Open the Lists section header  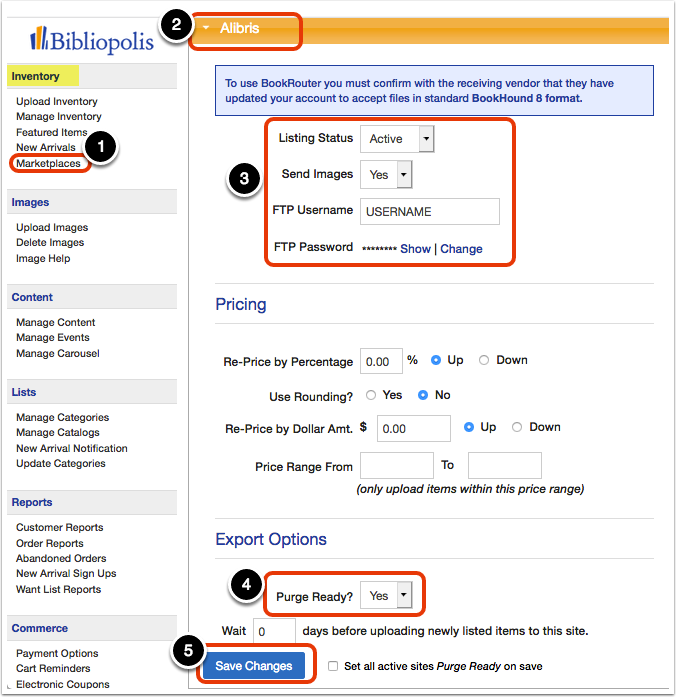point(92,392)
